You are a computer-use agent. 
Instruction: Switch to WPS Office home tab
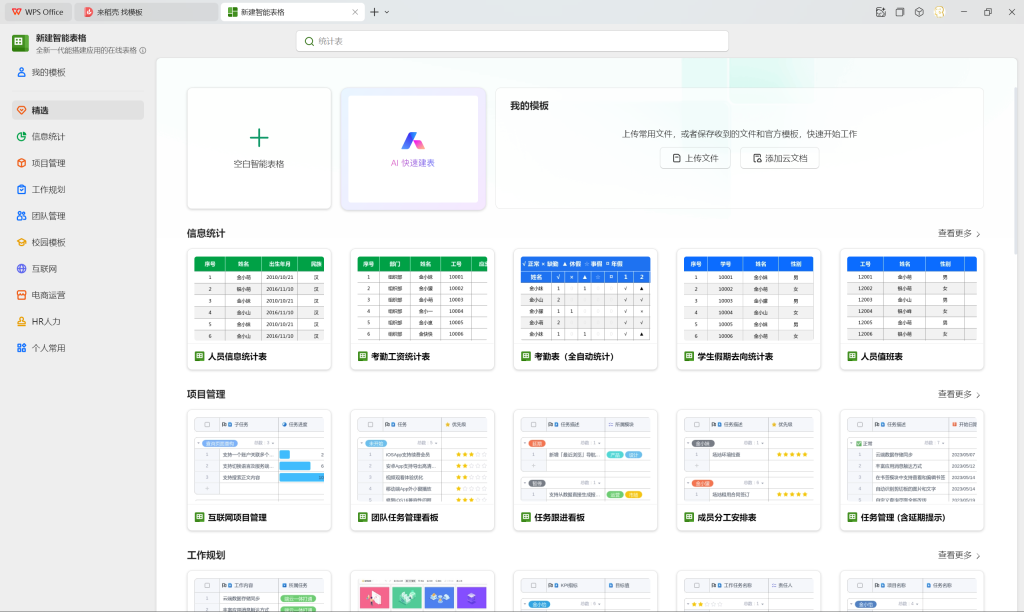click(38, 12)
